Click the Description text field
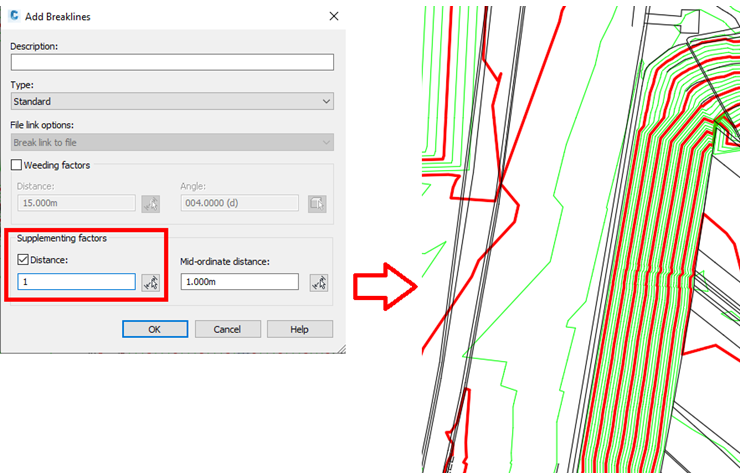Image resolution: width=744 pixels, height=473 pixels. (172, 62)
